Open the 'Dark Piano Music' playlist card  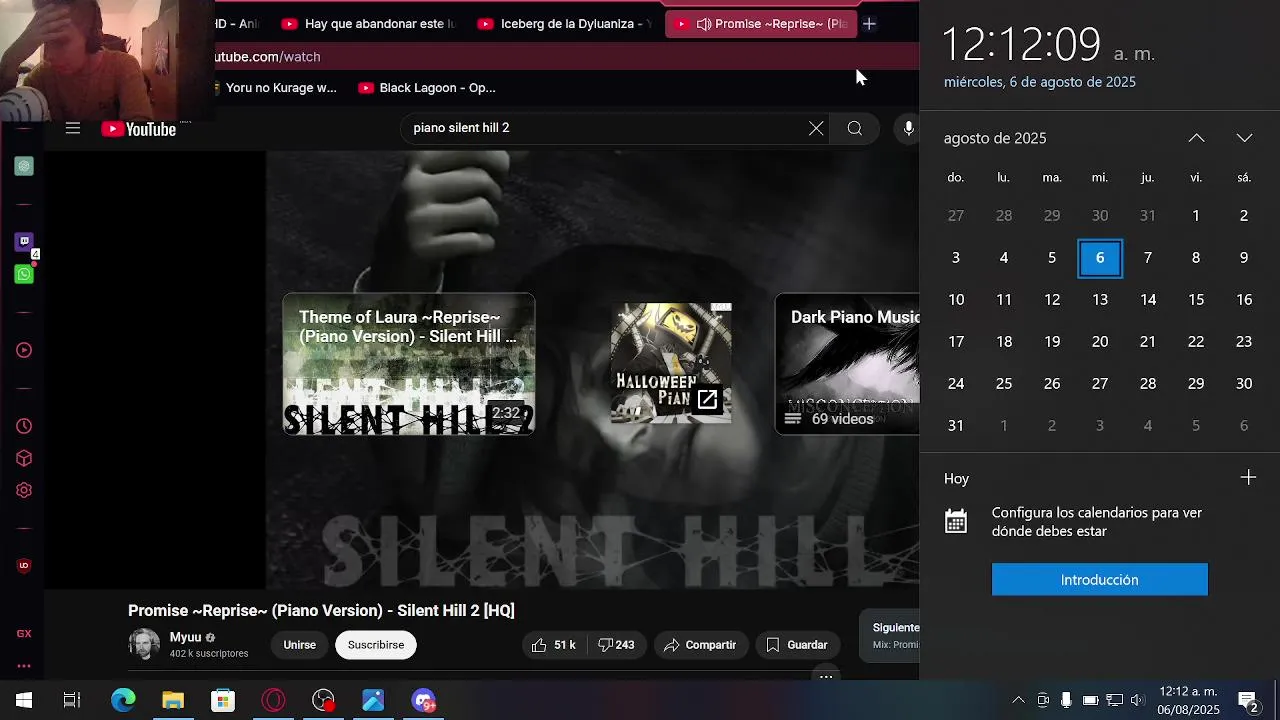(x=847, y=364)
